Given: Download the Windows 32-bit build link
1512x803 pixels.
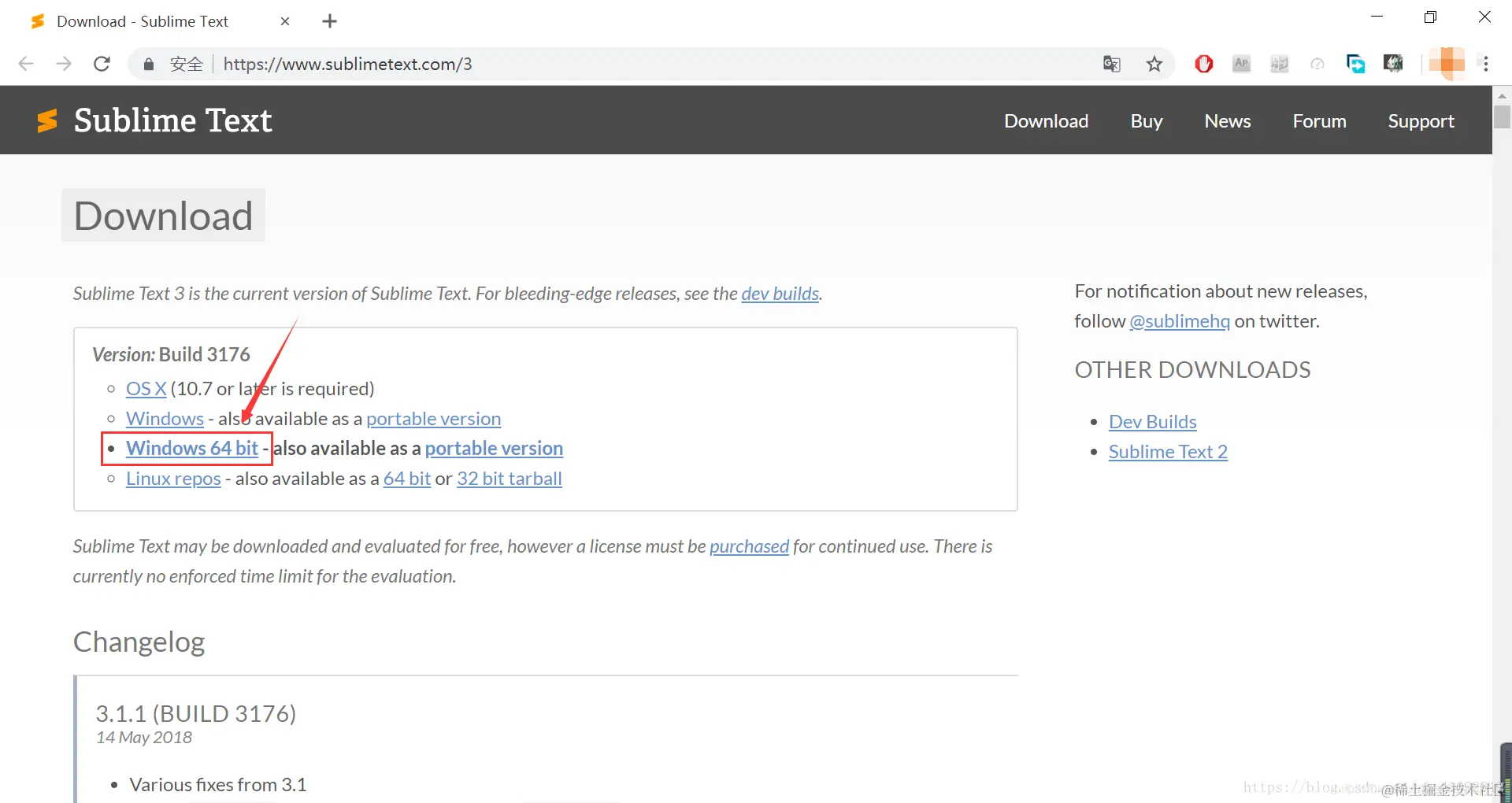Looking at the screenshot, I should click(165, 419).
